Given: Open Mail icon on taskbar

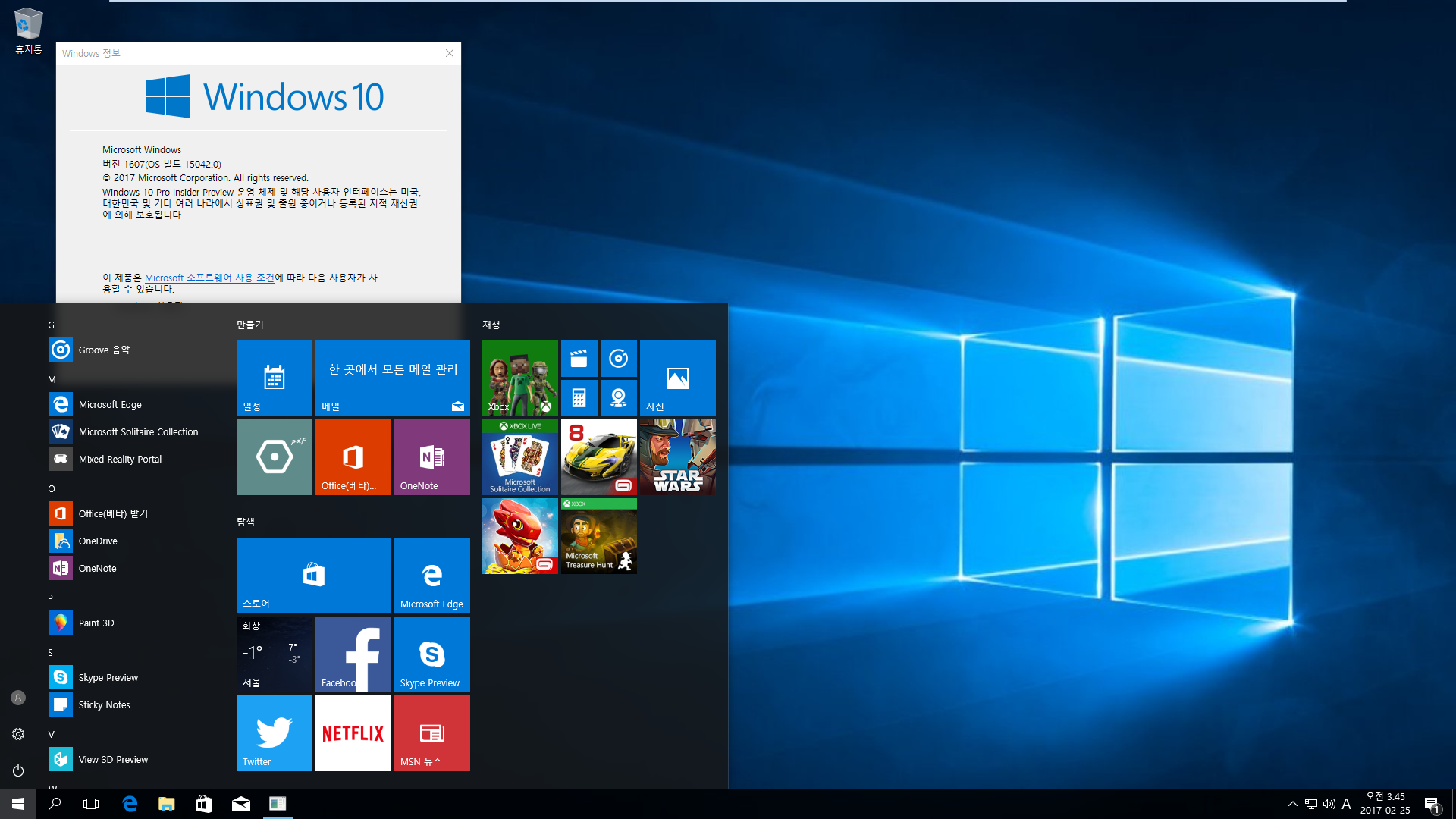Looking at the screenshot, I should click(x=240, y=804).
